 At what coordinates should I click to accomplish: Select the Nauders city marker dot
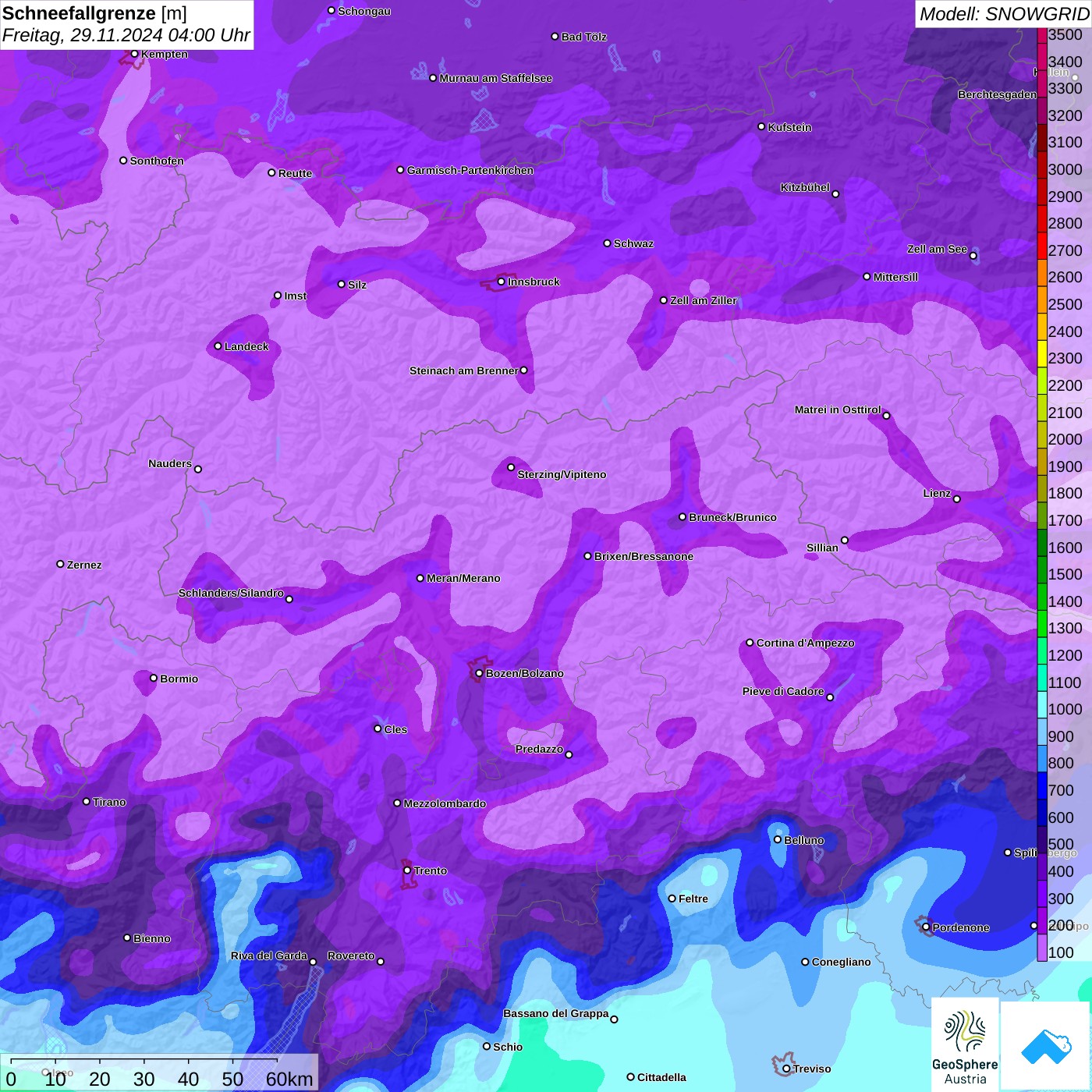pos(198,470)
